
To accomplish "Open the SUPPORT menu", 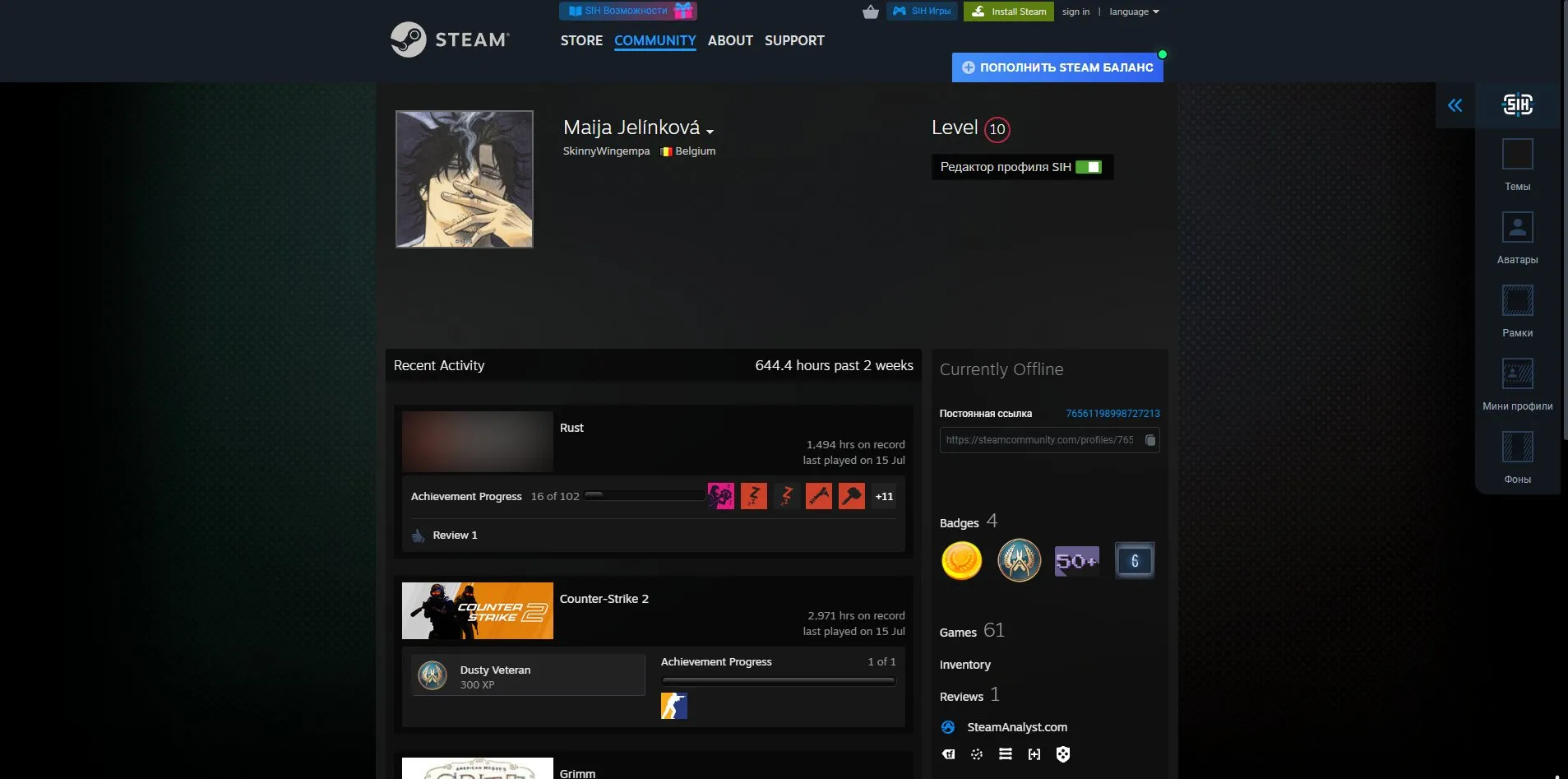I will click(794, 40).
